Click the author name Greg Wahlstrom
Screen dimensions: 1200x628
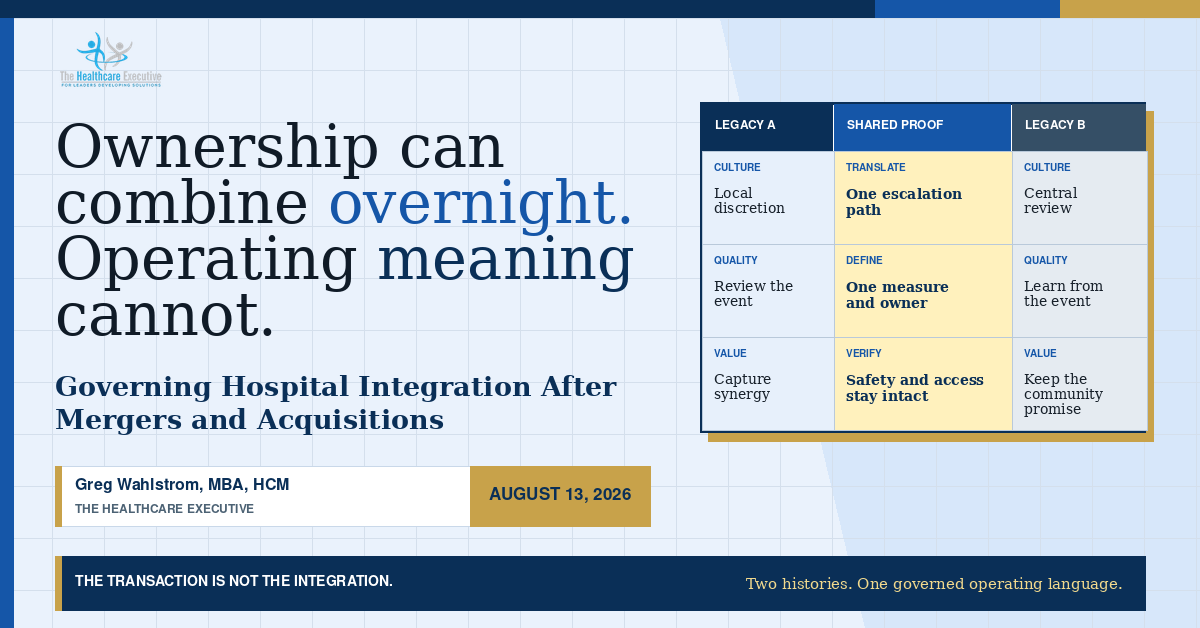click(182, 485)
